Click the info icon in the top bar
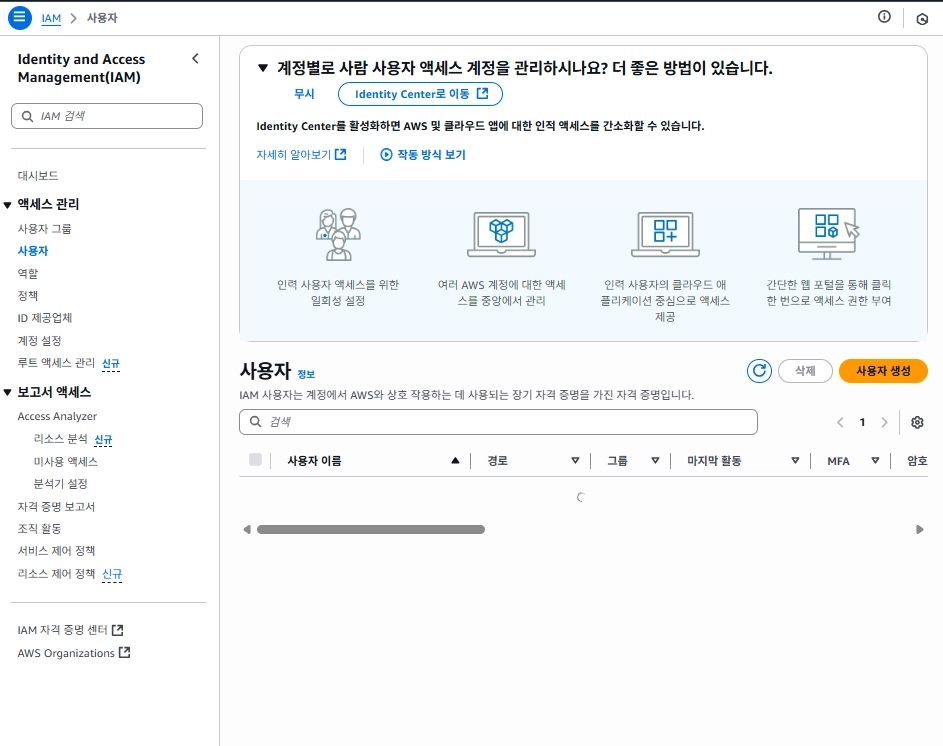 click(882, 16)
